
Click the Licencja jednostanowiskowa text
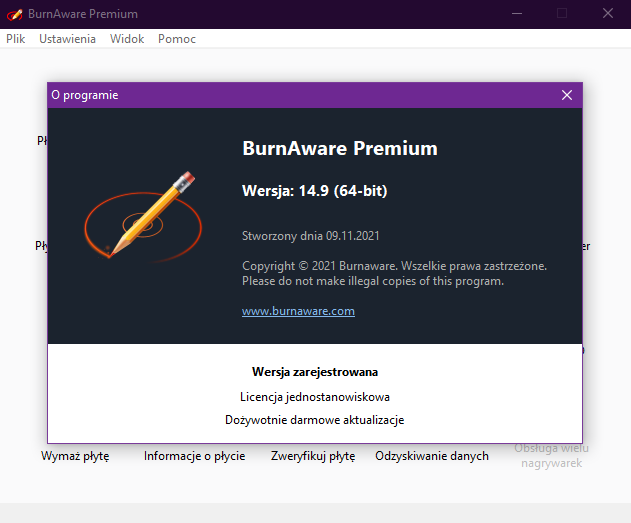tap(315, 397)
